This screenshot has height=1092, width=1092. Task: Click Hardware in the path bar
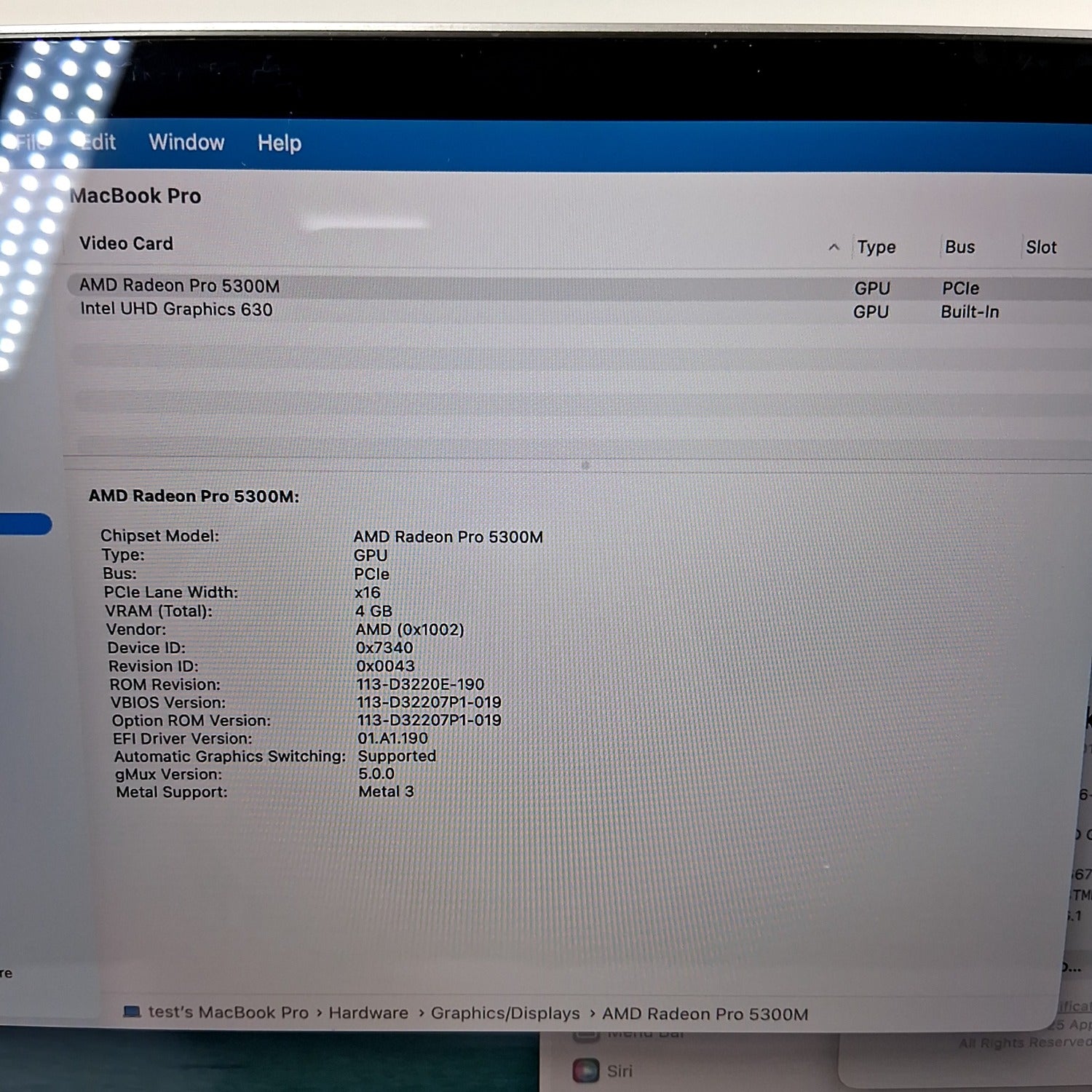(368, 1013)
